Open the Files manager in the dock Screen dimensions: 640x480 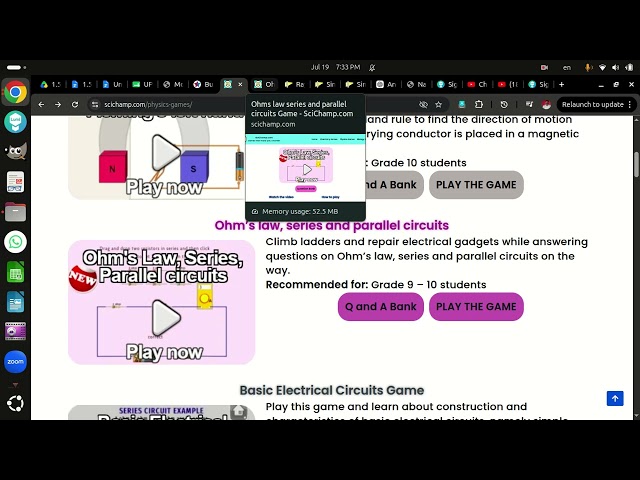16,212
